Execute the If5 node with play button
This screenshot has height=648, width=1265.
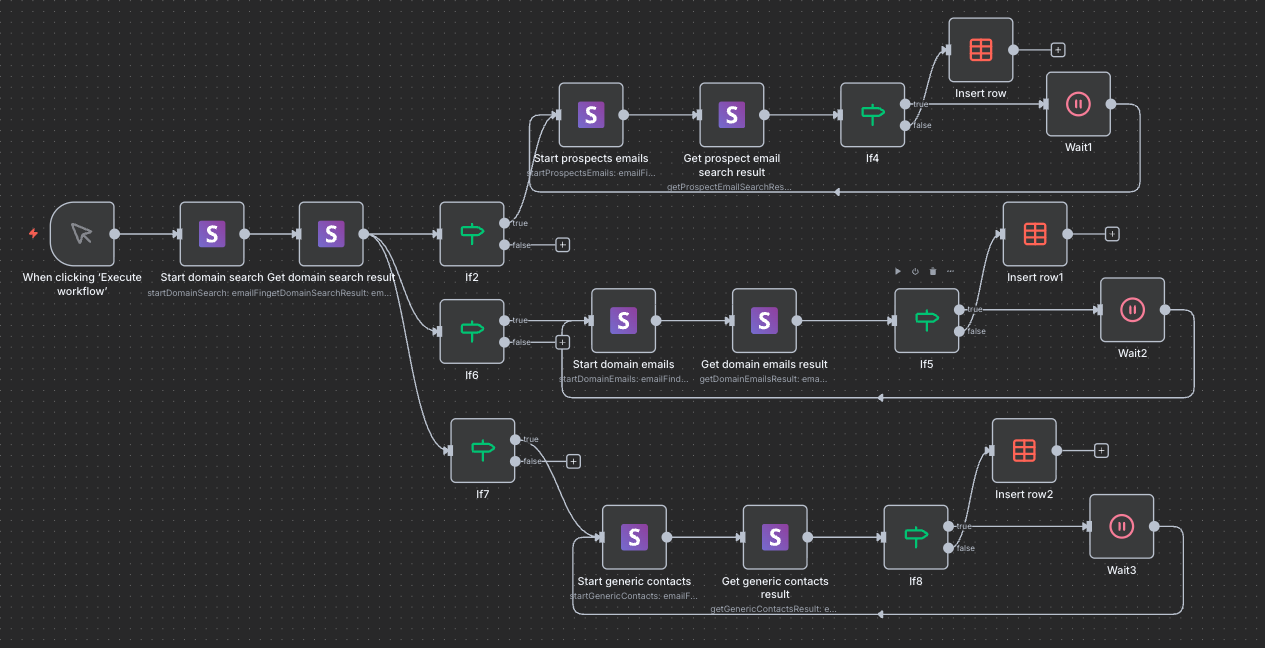point(897,271)
